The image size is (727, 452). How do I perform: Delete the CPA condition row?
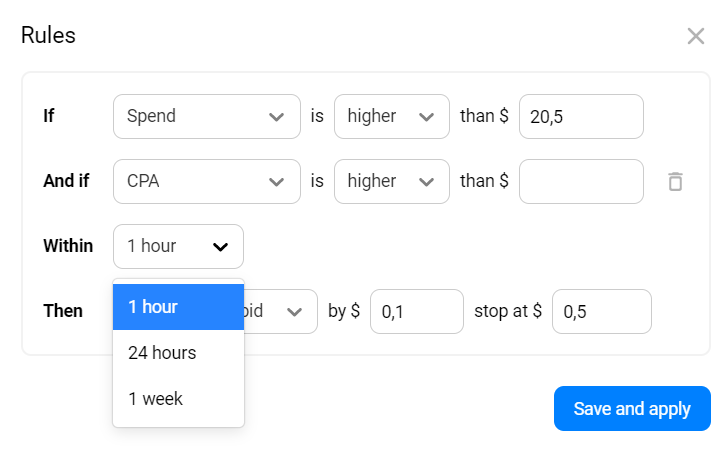click(676, 181)
